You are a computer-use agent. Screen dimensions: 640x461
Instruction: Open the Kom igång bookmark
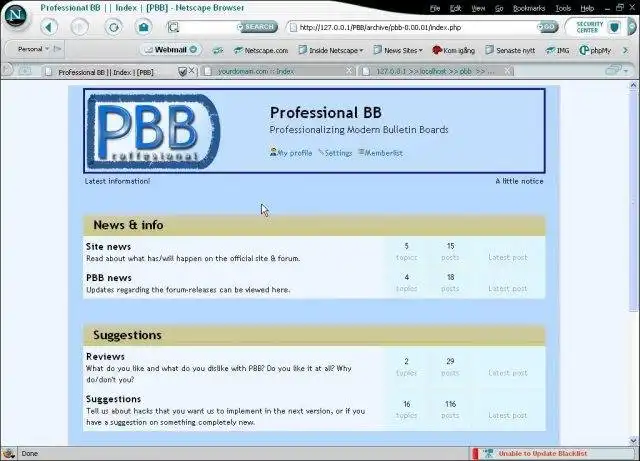point(453,50)
